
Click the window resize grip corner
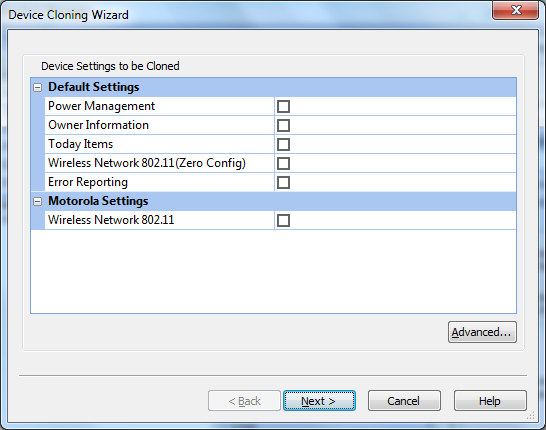pyautogui.click(x=530, y=415)
